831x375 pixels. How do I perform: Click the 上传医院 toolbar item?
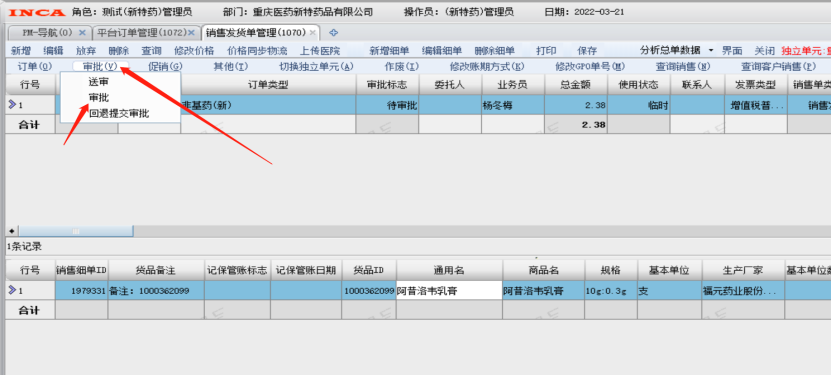pos(320,51)
